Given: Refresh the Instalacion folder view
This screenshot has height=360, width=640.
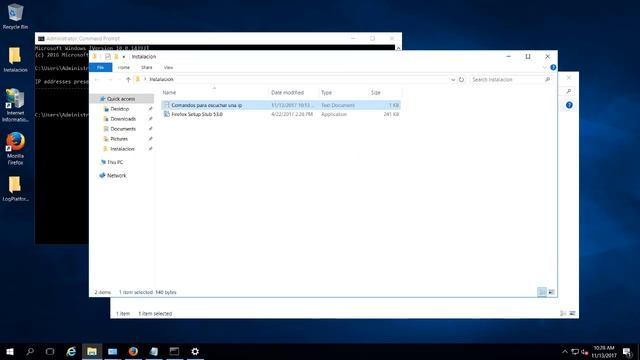Looking at the screenshot, I should (x=461, y=80).
